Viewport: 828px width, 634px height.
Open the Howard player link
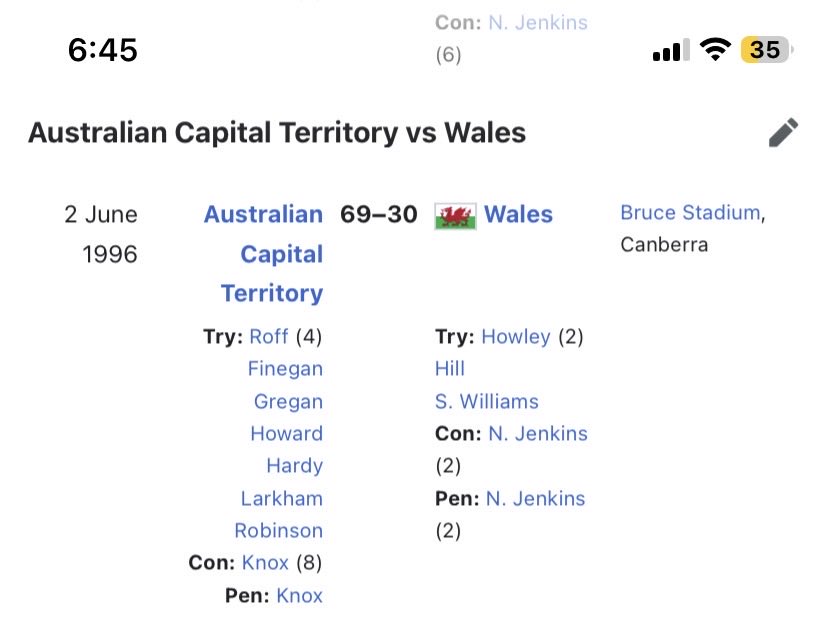click(286, 433)
